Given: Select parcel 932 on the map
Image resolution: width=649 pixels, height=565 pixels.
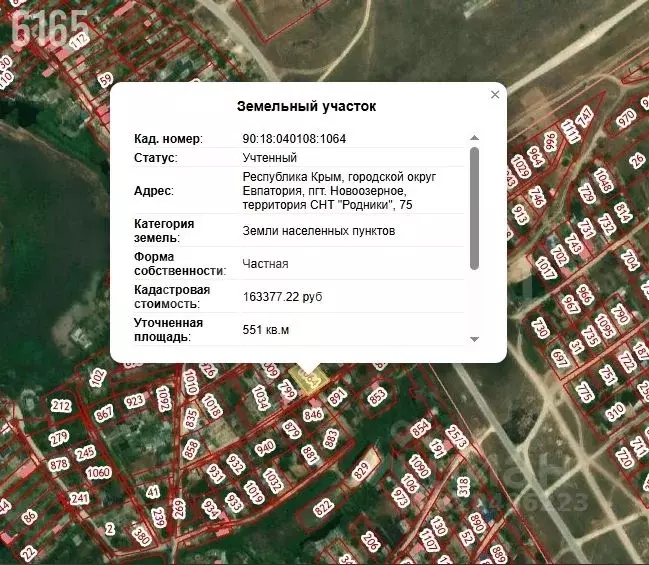Looking at the screenshot, I should pos(235,464).
